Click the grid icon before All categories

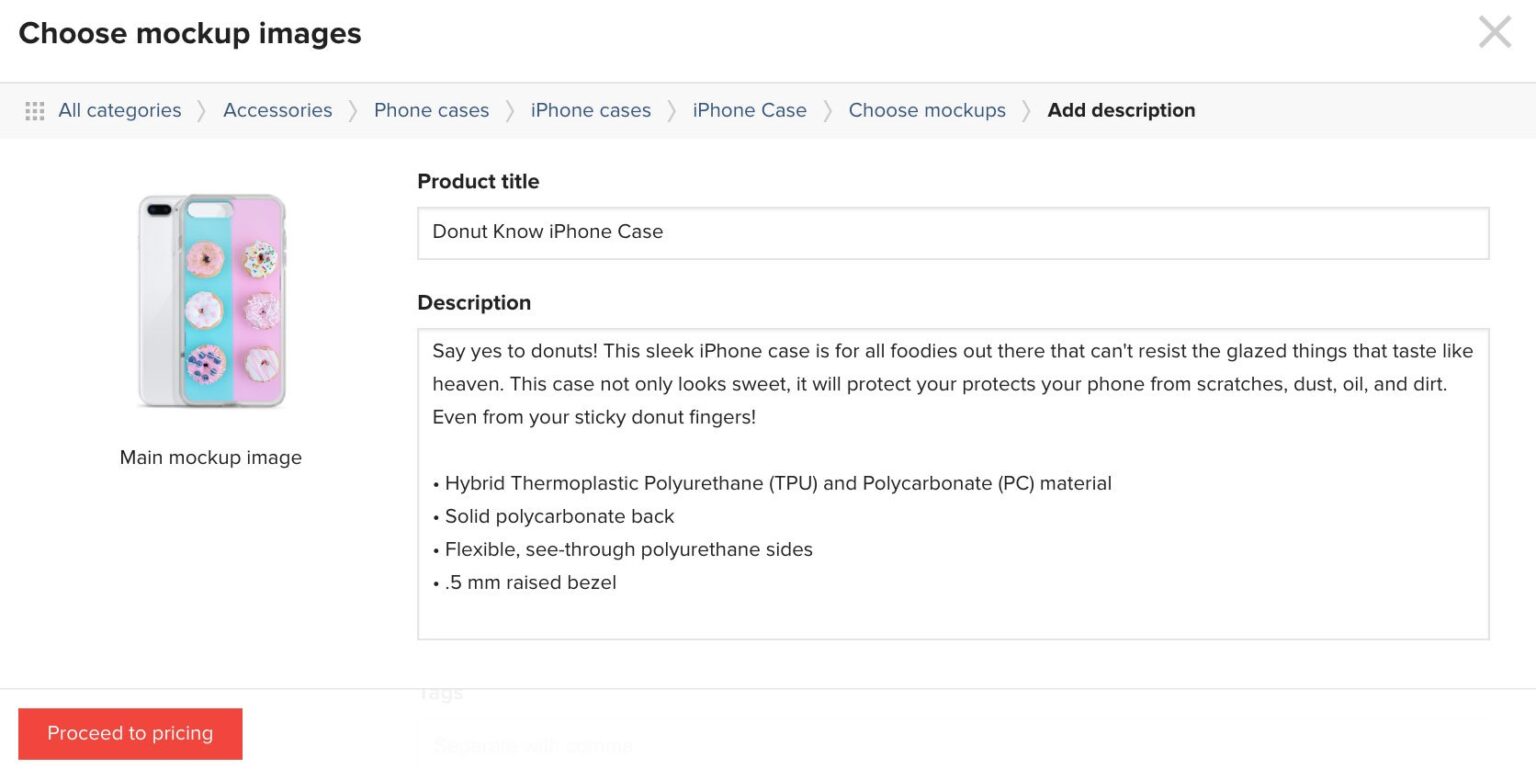(x=35, y=110)
